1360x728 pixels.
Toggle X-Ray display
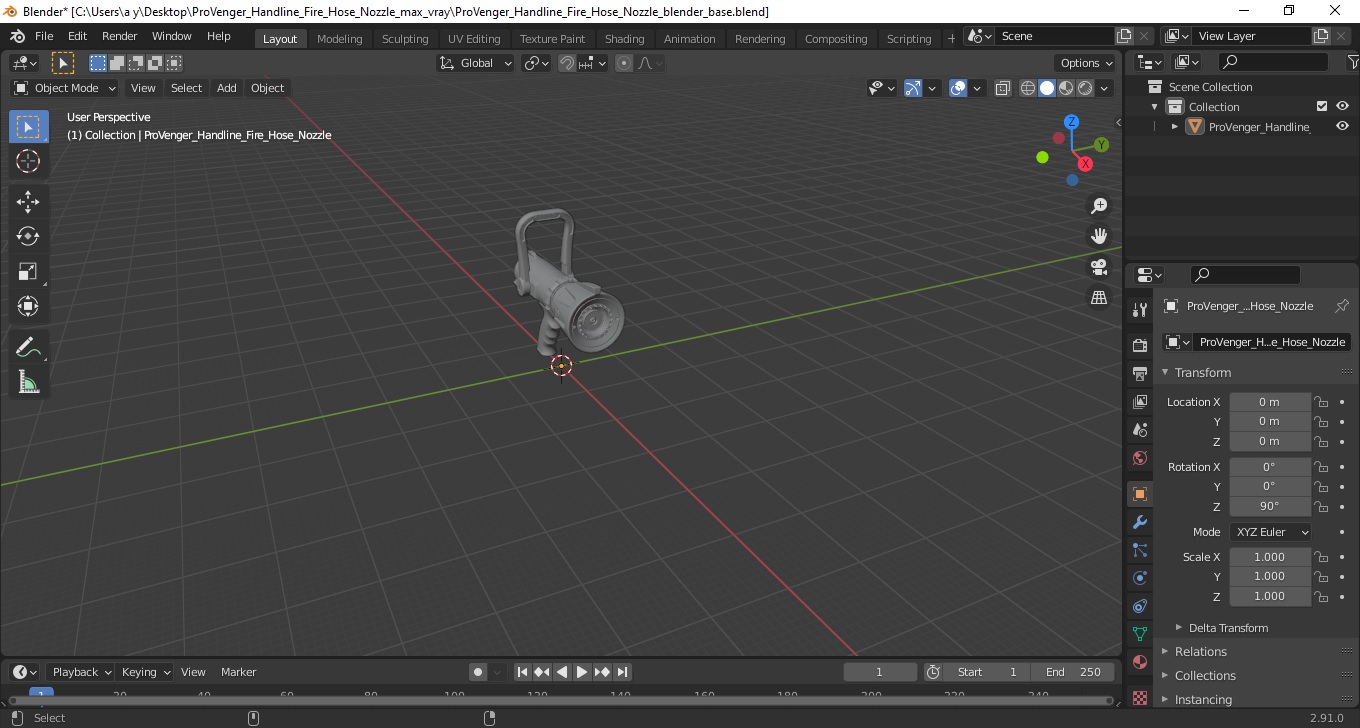point(1003,88)
